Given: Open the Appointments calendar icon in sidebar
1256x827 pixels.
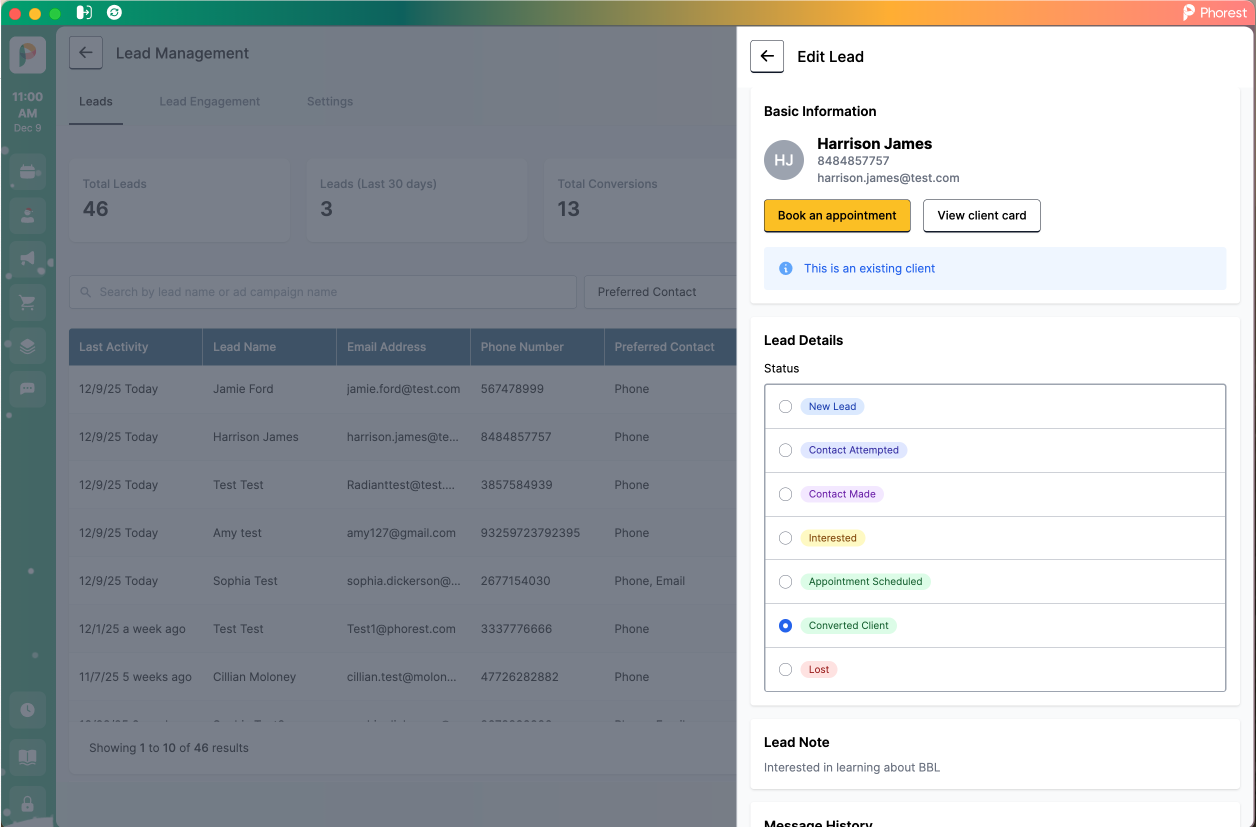Looking at the screenshot, I should pos(27,171).
